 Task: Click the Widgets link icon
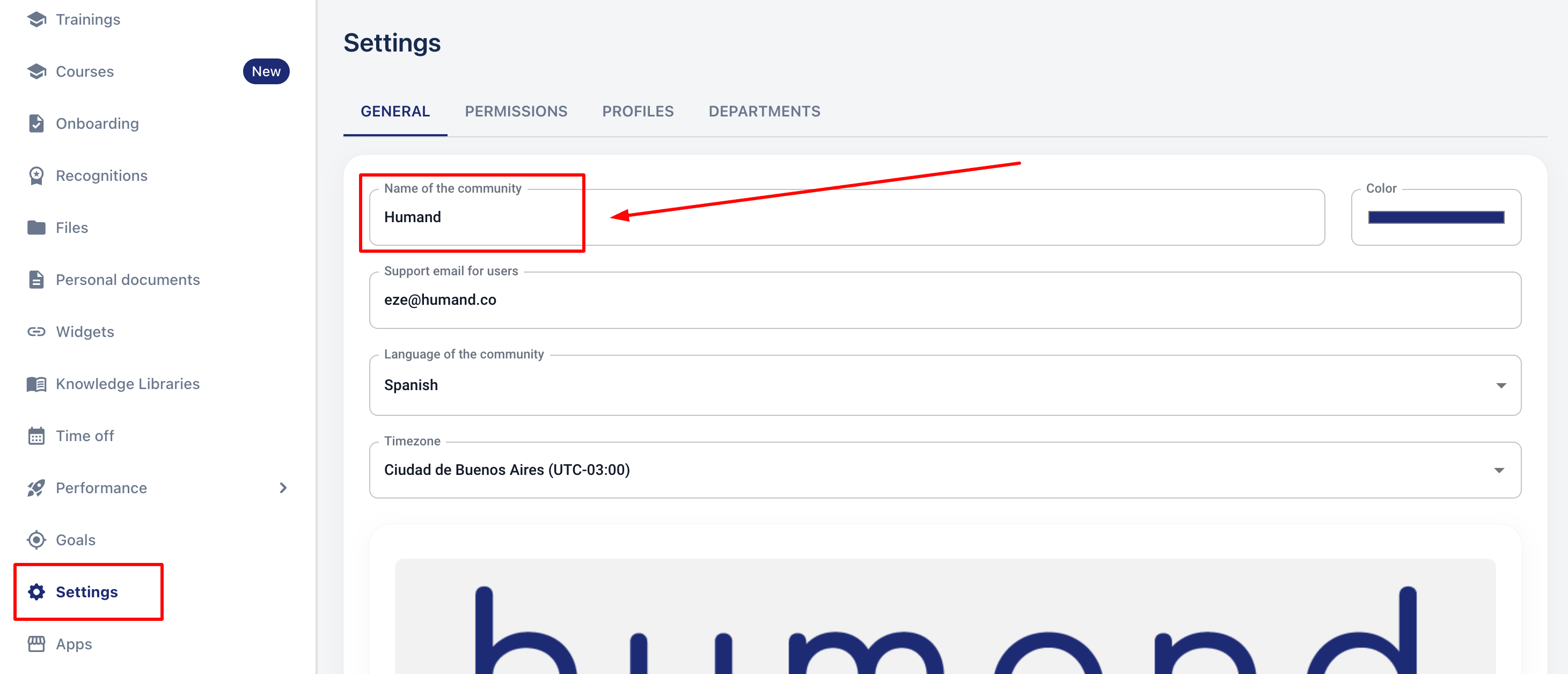click(x=36, y=332)
